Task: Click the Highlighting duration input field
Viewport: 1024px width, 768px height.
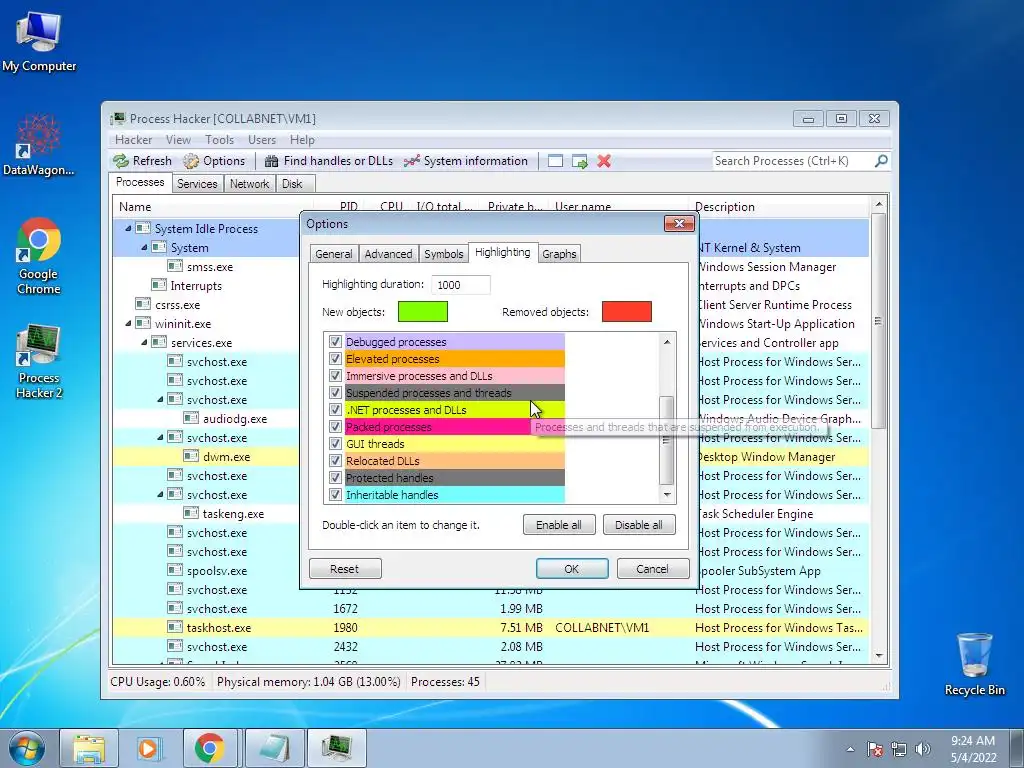Action: [460, 285]
